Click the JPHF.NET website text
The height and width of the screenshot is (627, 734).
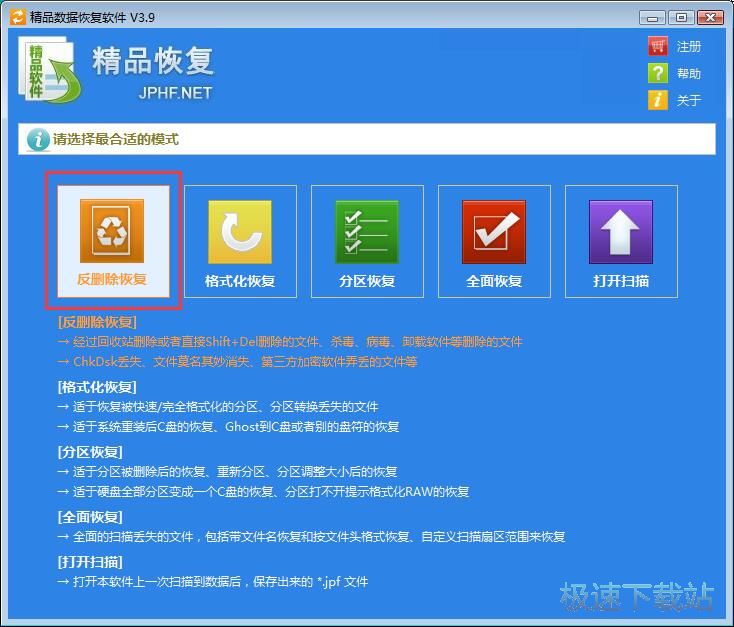175,93
